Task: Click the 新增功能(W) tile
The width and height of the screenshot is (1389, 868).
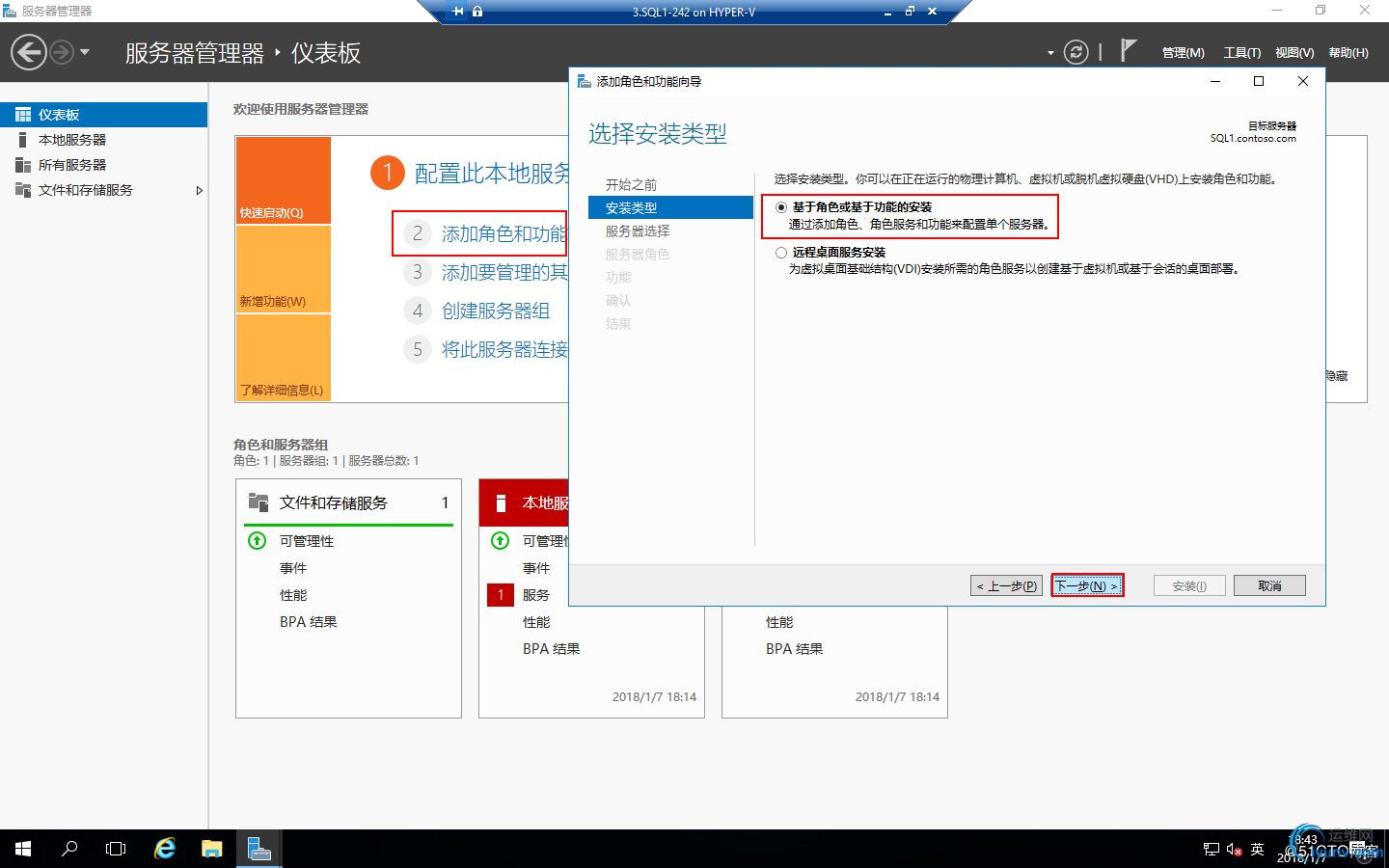Action: 284,269
